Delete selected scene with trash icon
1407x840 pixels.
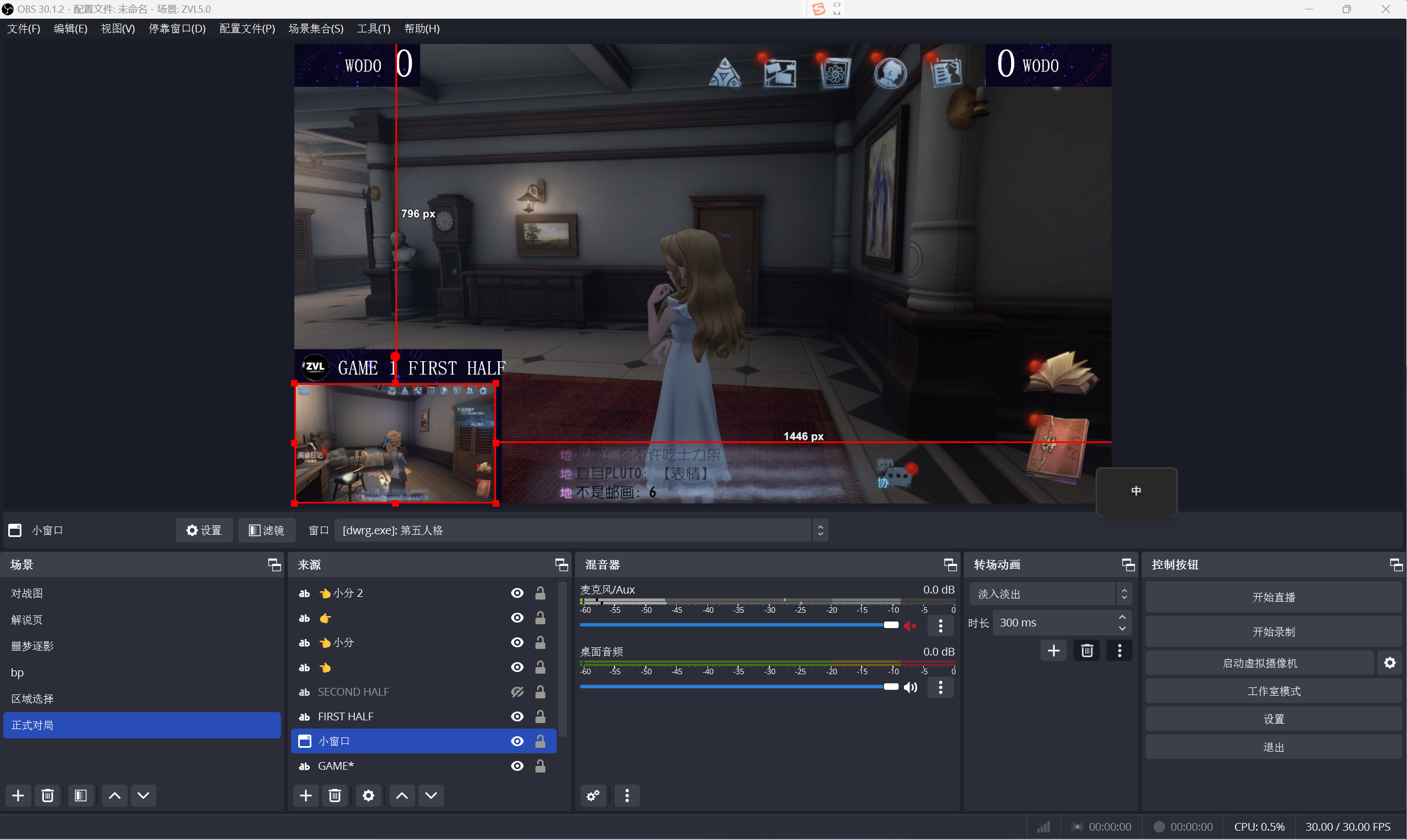48,796
